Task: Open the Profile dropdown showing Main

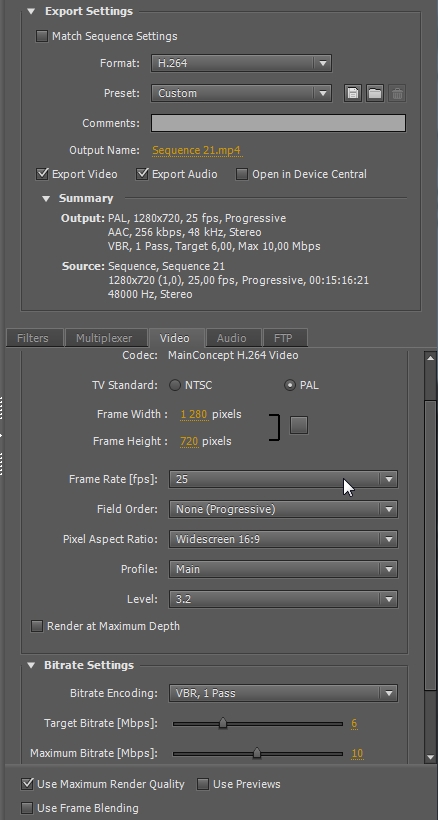Action: pyautogui.click(x=283, y=569)
